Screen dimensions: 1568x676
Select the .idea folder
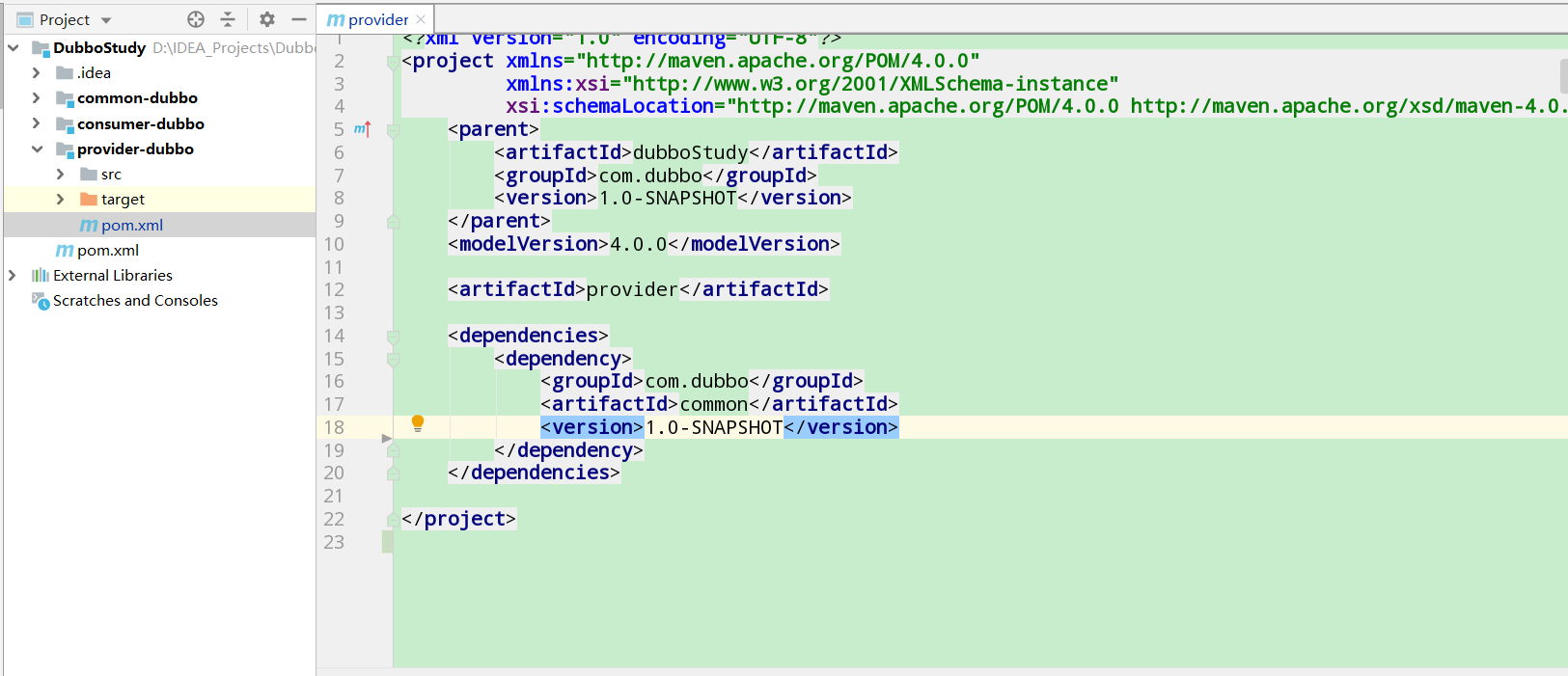[x=94, y=72]
